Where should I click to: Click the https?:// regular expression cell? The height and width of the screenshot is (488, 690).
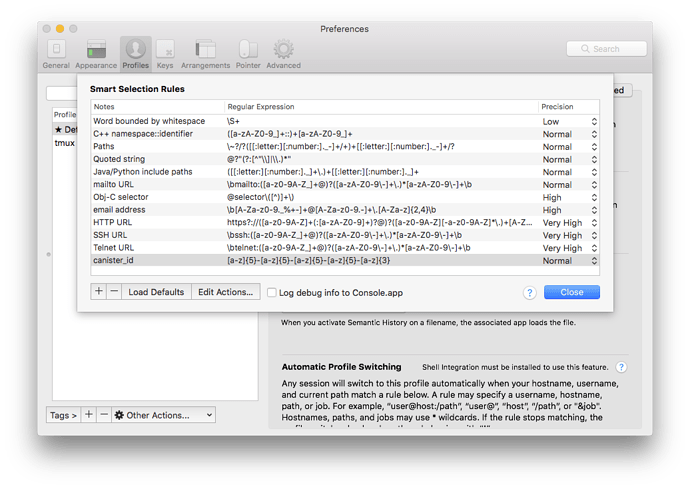(379, 223)
